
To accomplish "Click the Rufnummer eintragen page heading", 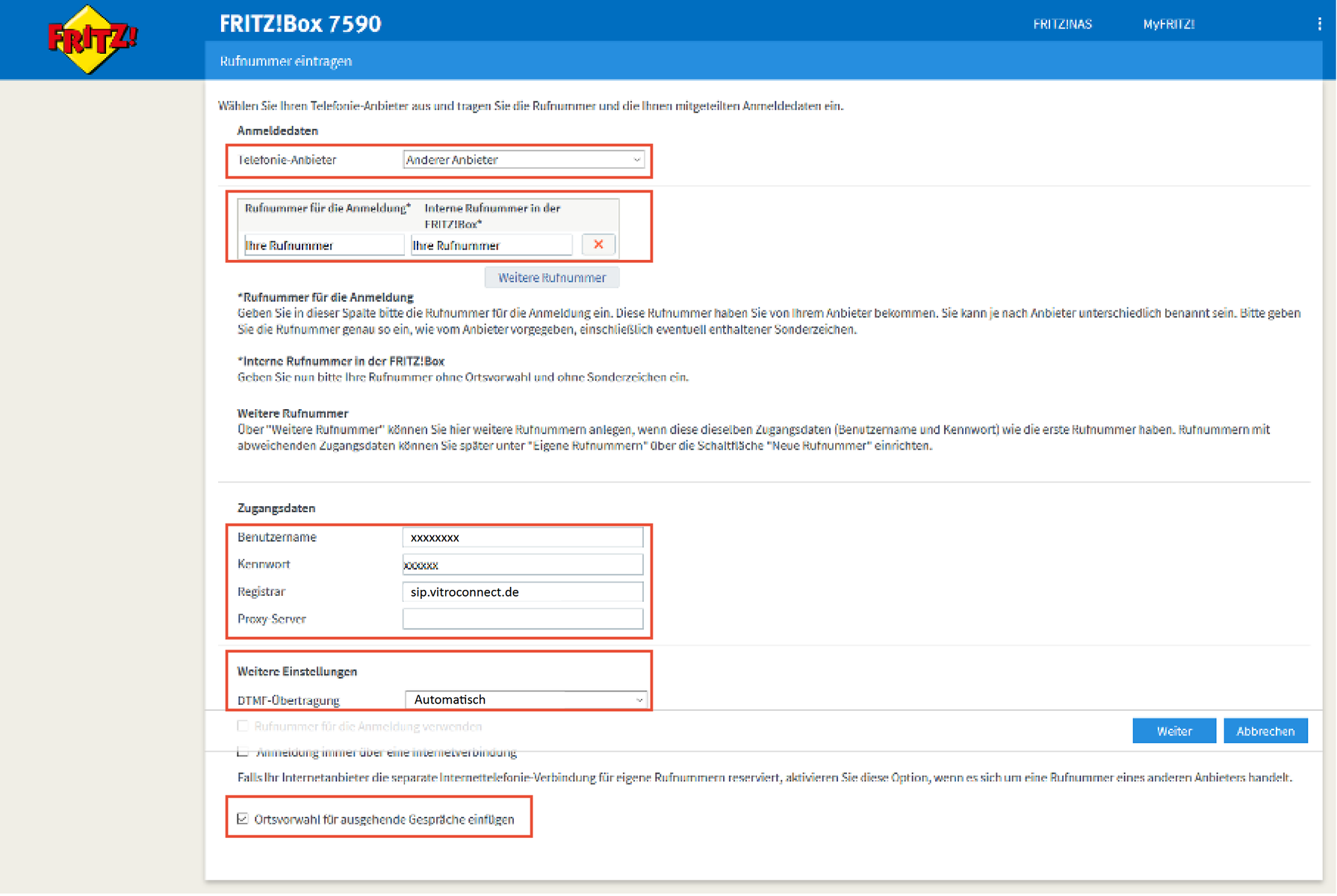I will pos(286,61).
